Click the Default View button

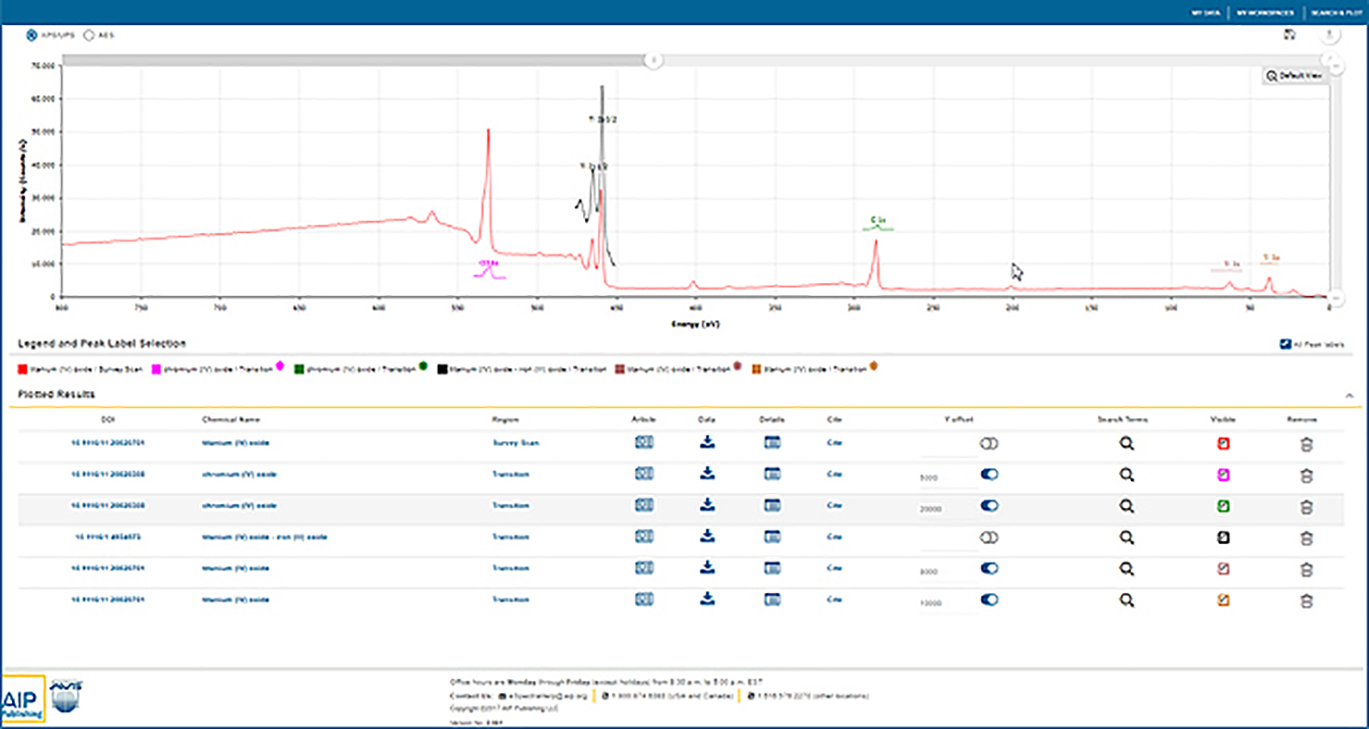pyautogui.click(x=1294, y=76)
